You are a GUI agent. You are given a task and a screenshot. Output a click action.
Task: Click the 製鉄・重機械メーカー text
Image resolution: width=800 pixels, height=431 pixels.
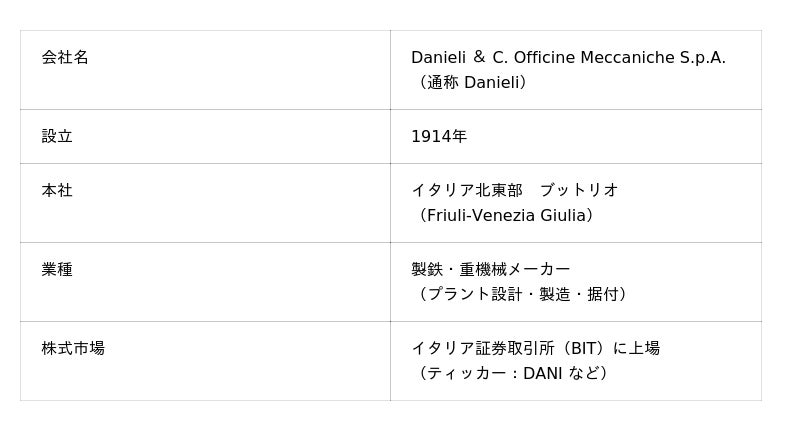tap(491, 270)
